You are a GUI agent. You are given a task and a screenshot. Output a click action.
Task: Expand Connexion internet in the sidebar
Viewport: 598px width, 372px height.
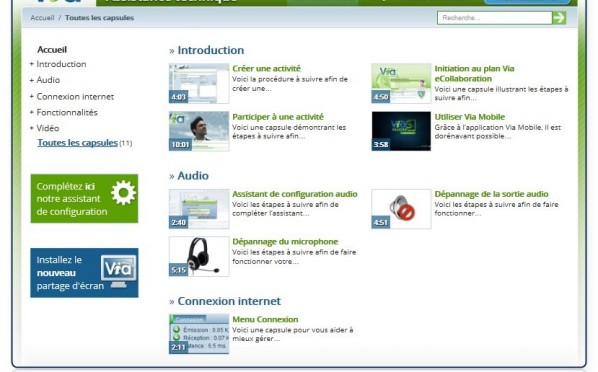[72, 97]
